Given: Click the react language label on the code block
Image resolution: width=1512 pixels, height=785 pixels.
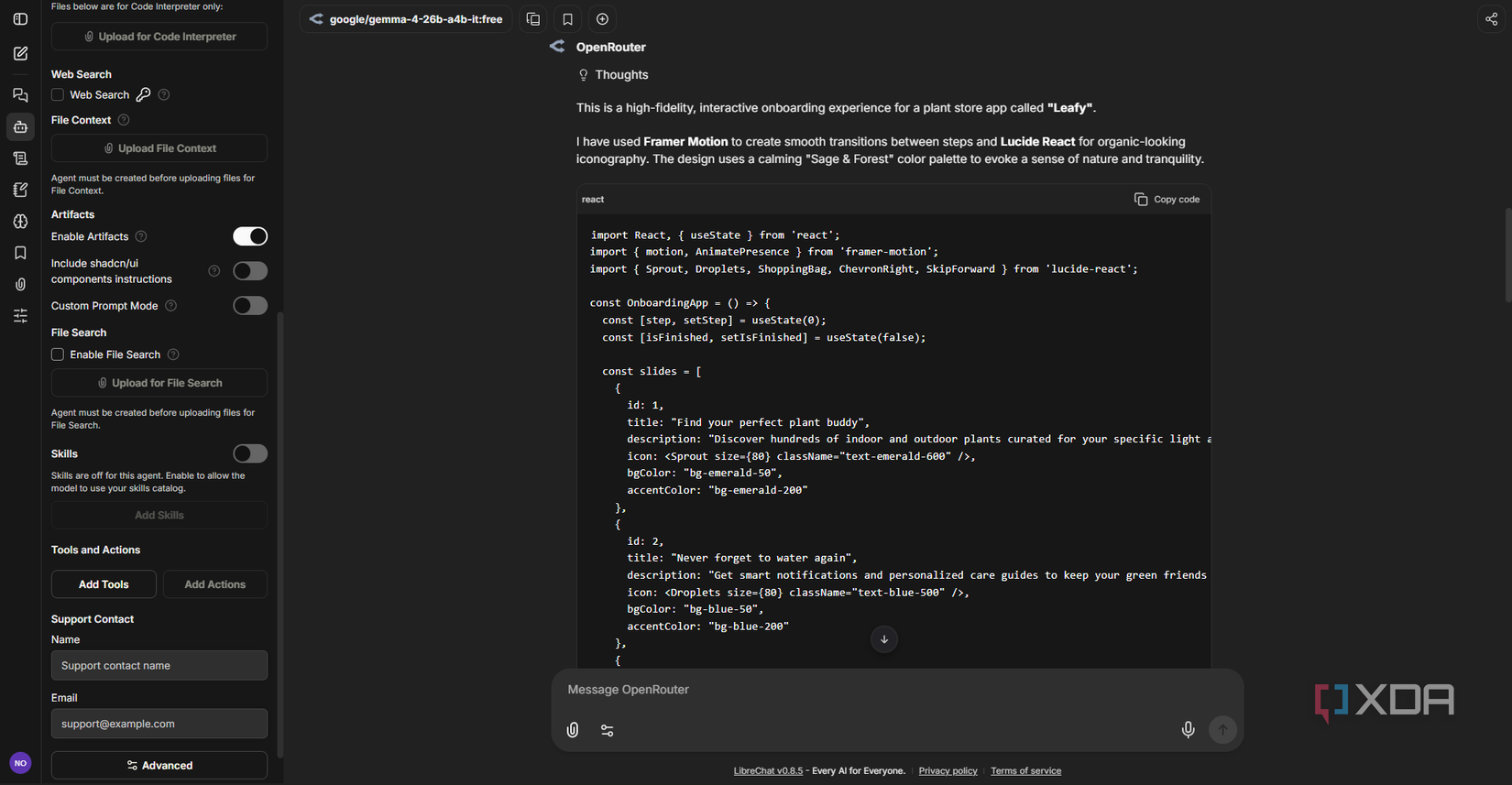Looking at the screenshot, I should click(593, 200).
